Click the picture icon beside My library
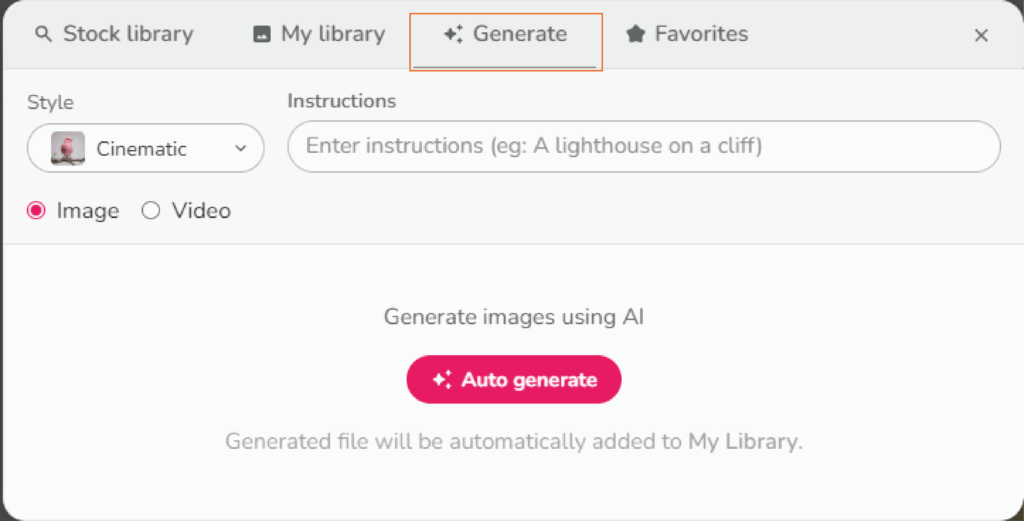The width and height of the screenshot is (1024, 521). pyautogui.click(x=262, y=35)
